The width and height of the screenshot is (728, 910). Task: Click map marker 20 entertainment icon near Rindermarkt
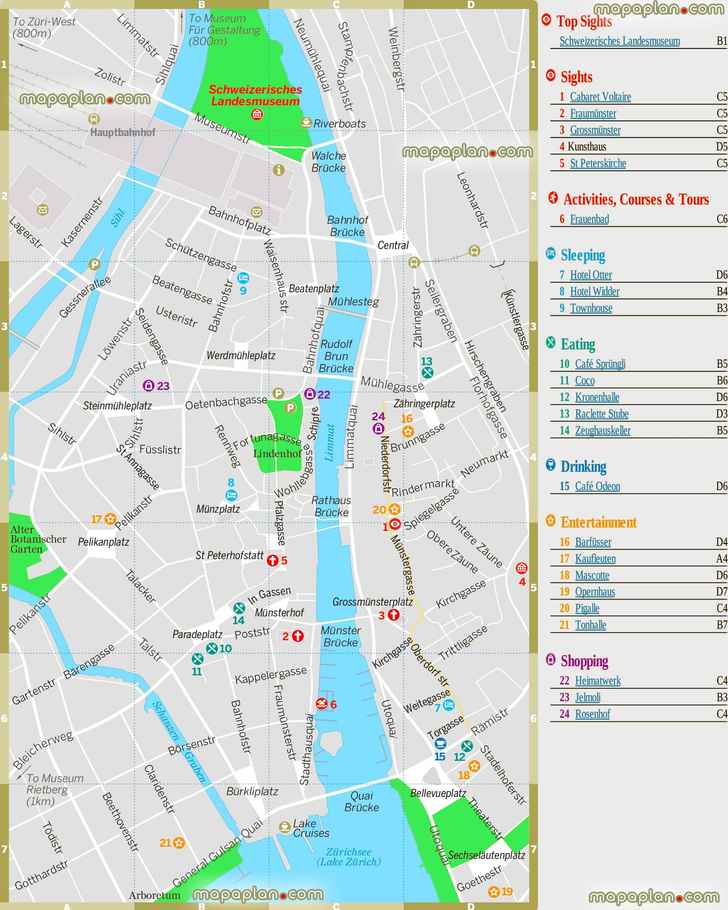394,509
